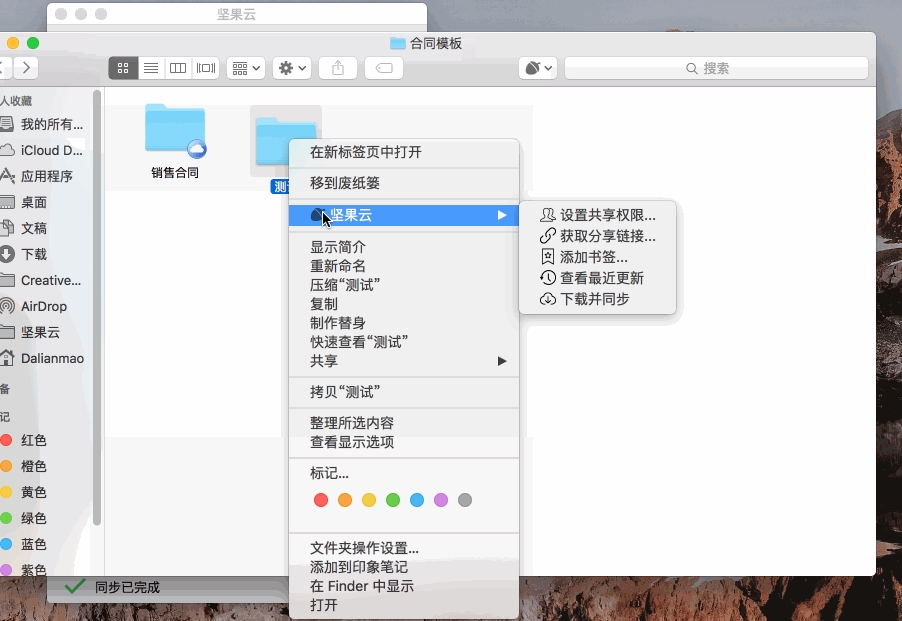
Task: Click 查看最近更新 in the submenu
Action: (x=601, y=278)
